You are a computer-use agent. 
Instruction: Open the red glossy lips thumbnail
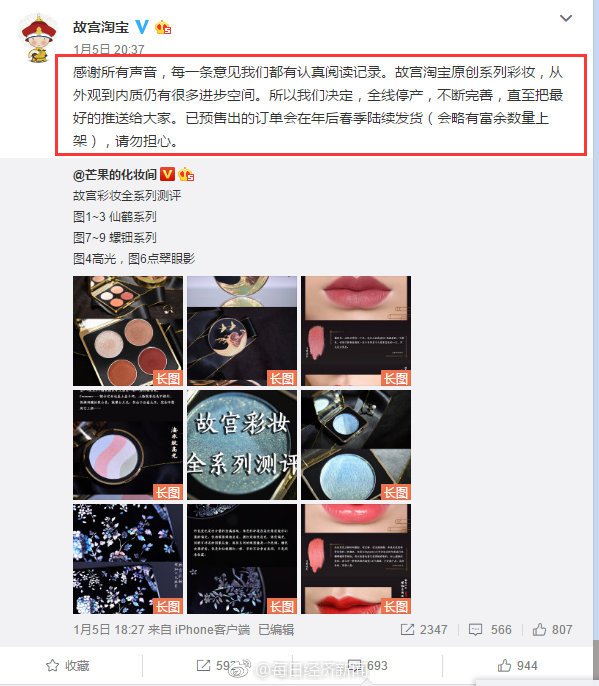(356, 559)
